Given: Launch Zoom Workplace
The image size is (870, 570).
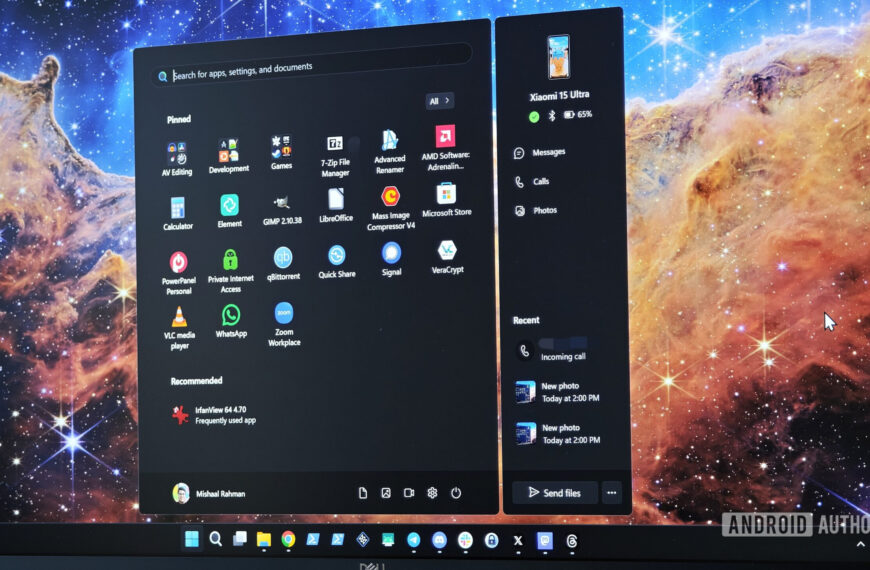Looking at the screenshot, I should point(284,325).
